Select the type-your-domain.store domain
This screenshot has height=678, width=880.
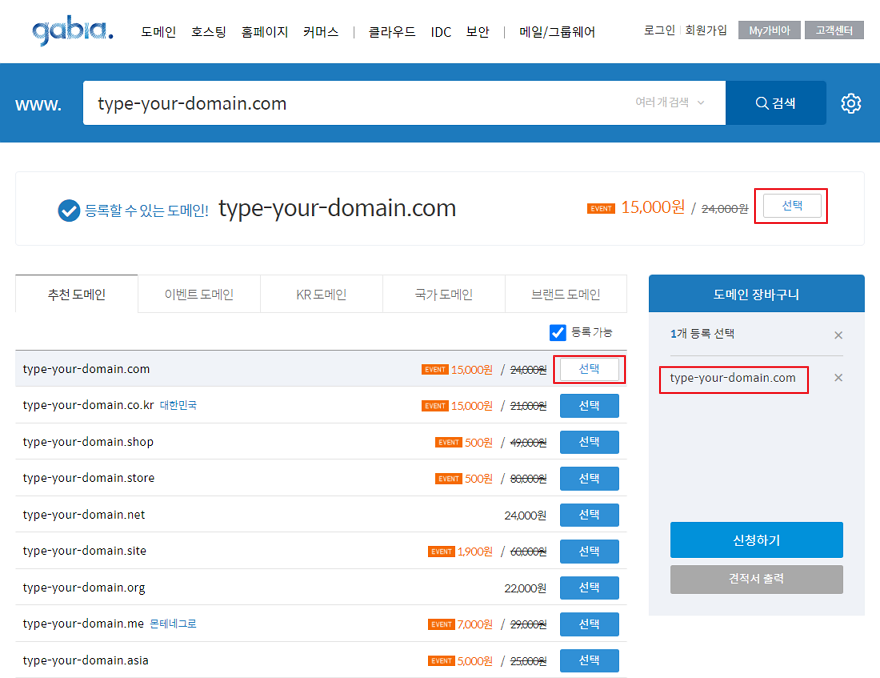[589, 479]
